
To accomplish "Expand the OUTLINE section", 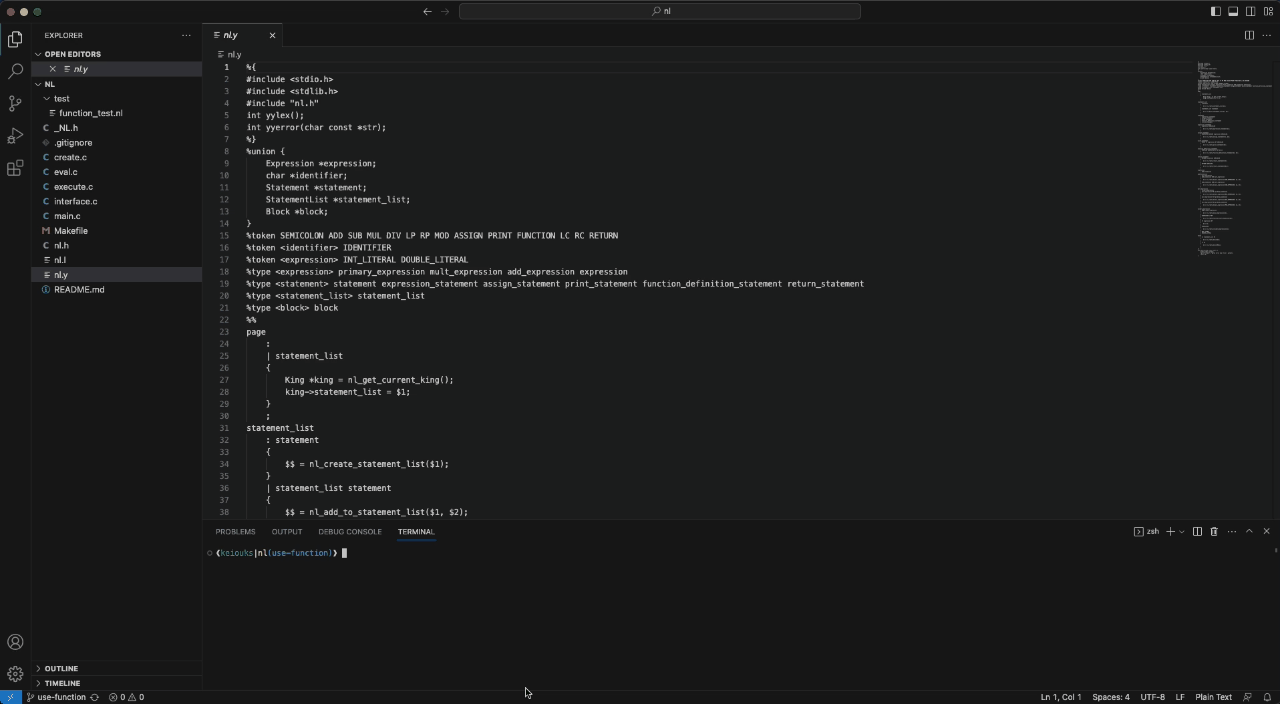I will pos(61,668).
